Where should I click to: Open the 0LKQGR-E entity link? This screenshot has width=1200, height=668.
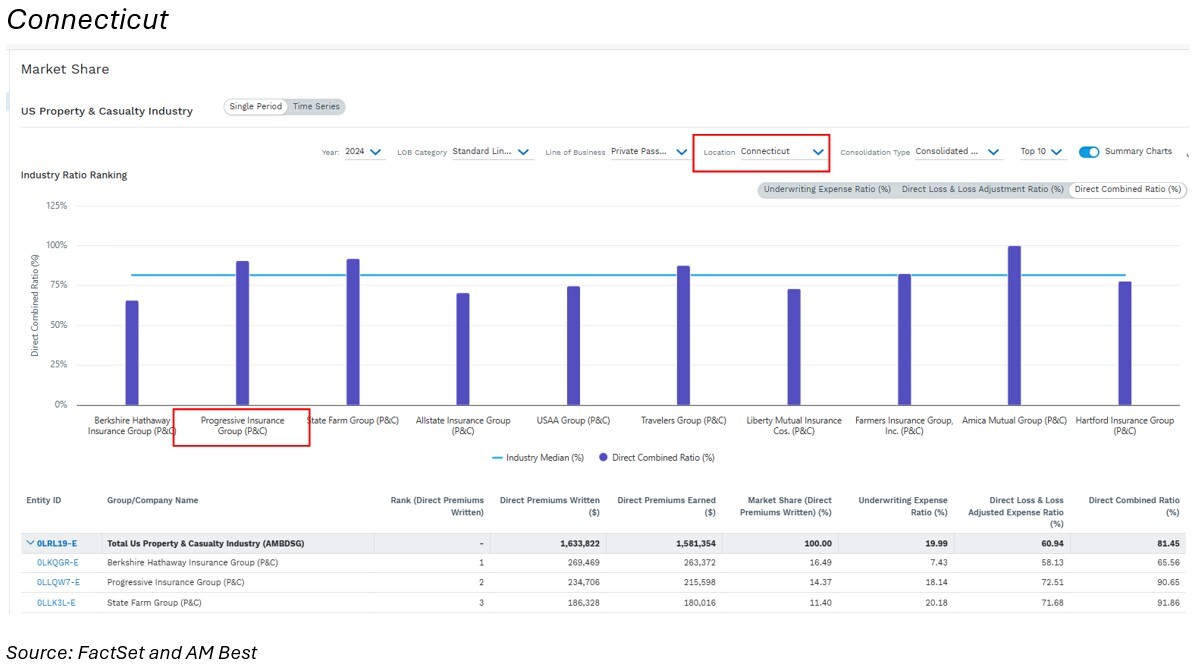click(x=58, y=563)
